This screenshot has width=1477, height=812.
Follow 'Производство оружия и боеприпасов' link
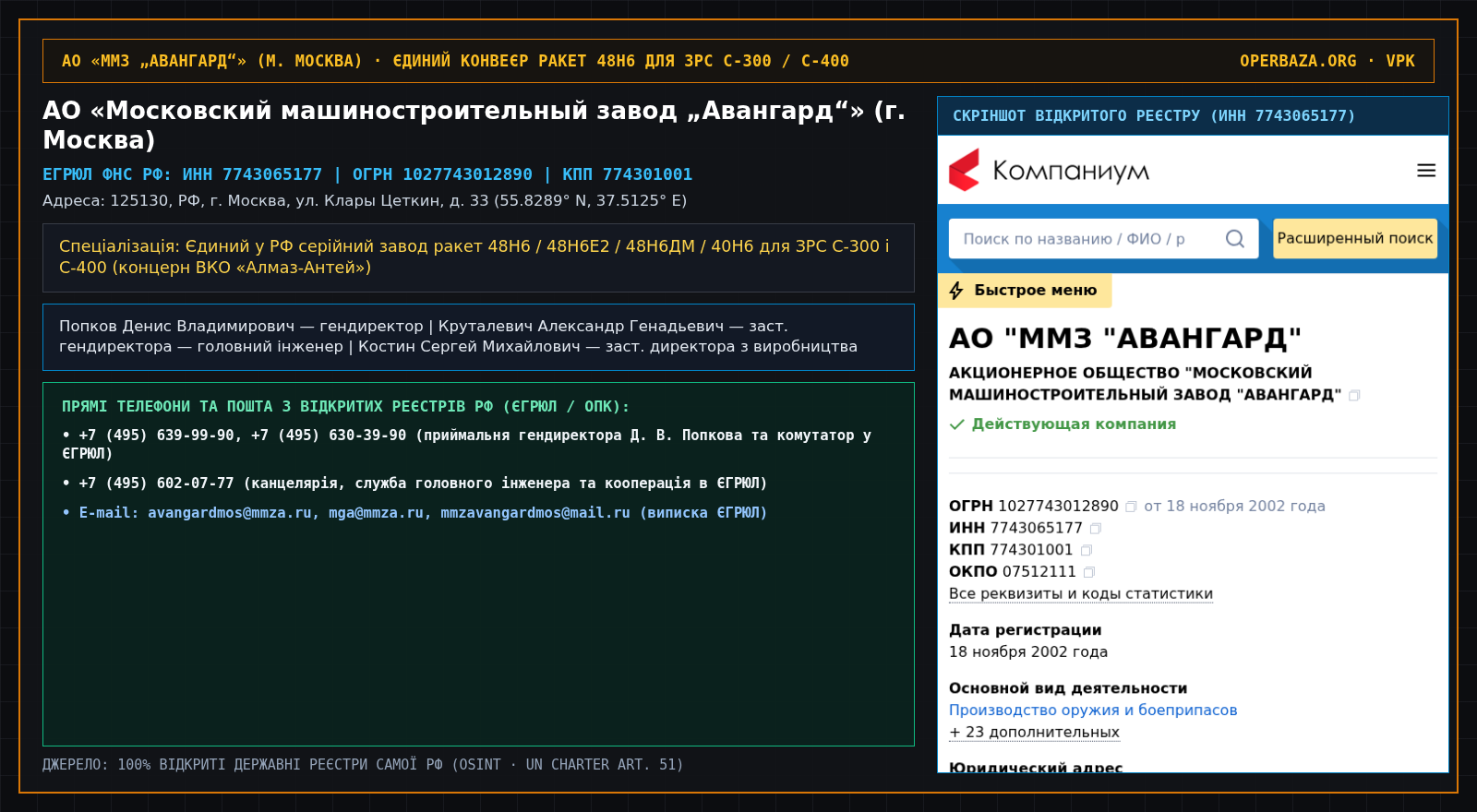[1093, 710]
